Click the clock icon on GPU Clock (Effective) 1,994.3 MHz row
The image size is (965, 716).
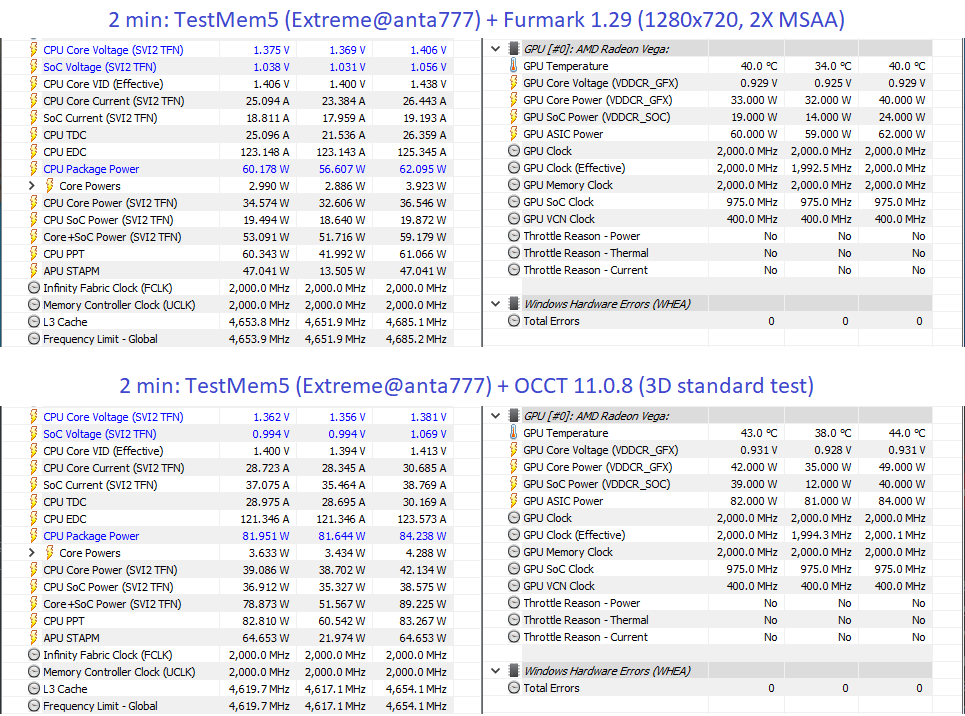click(514, 535)
